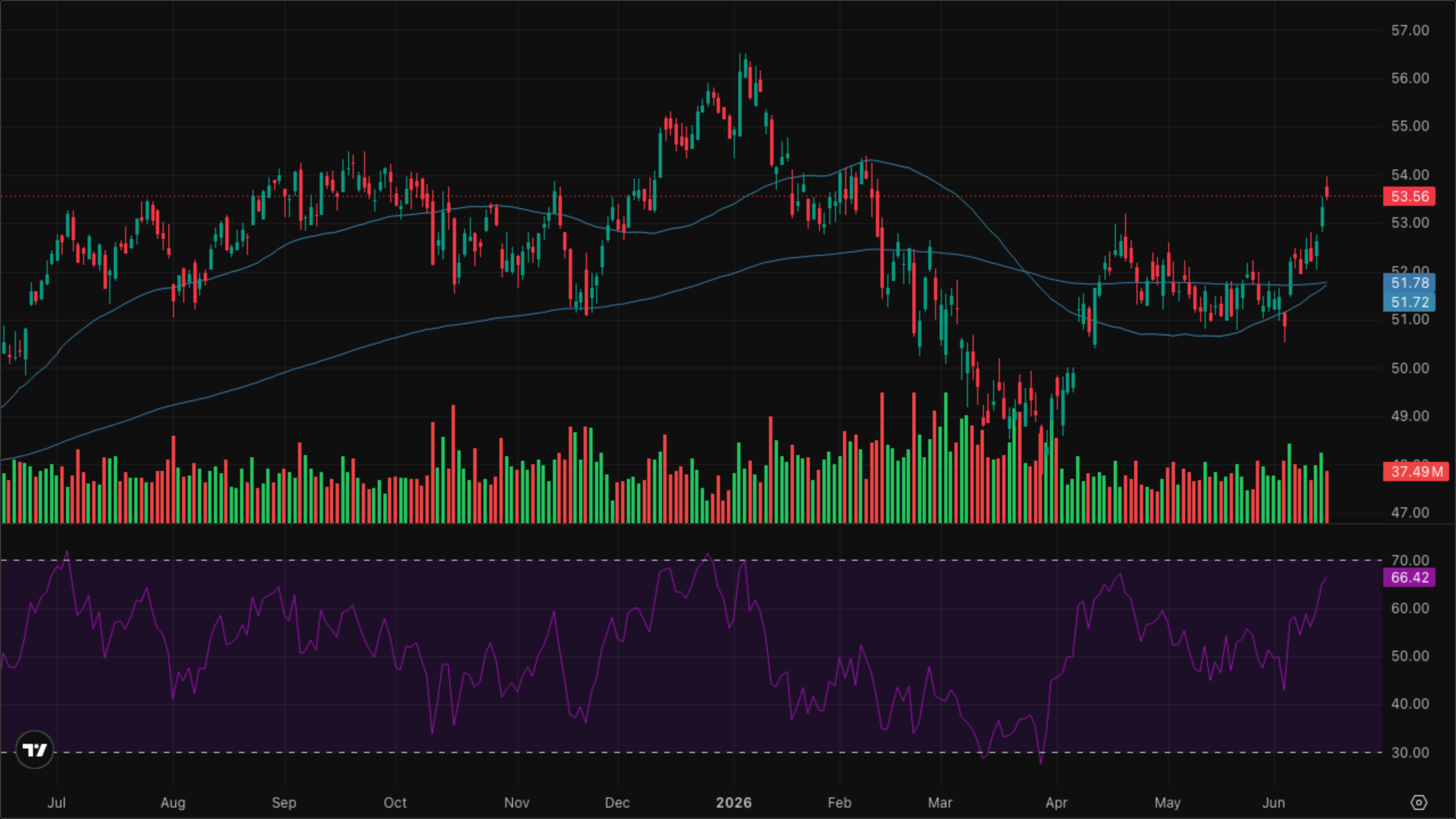1456x819 pixels.
Task: Click the 51.00 price axis label
Action: pyautogui.click(x=1410, y=320)
